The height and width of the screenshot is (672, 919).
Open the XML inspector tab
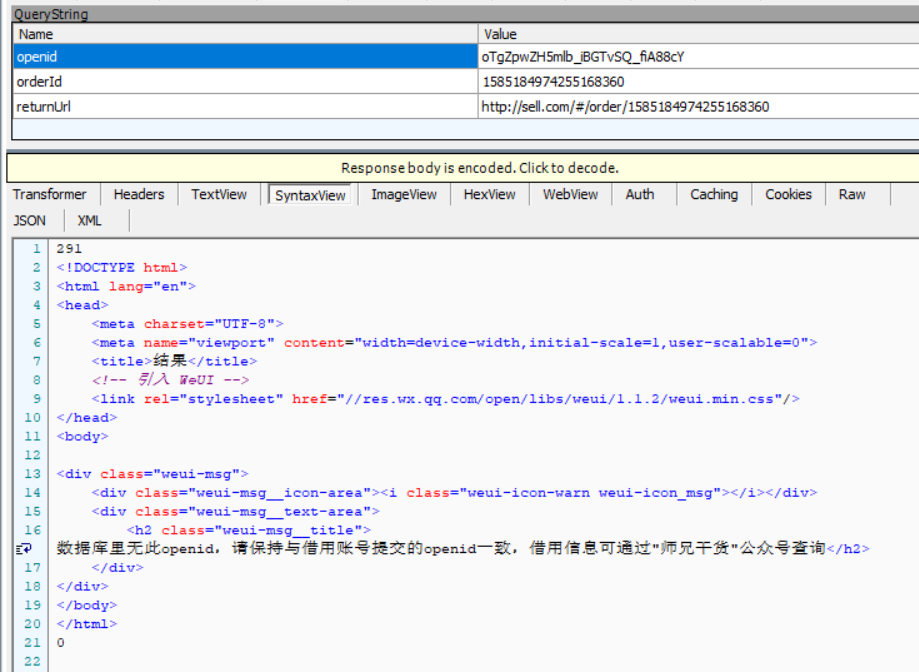click(x=90, y=221)
